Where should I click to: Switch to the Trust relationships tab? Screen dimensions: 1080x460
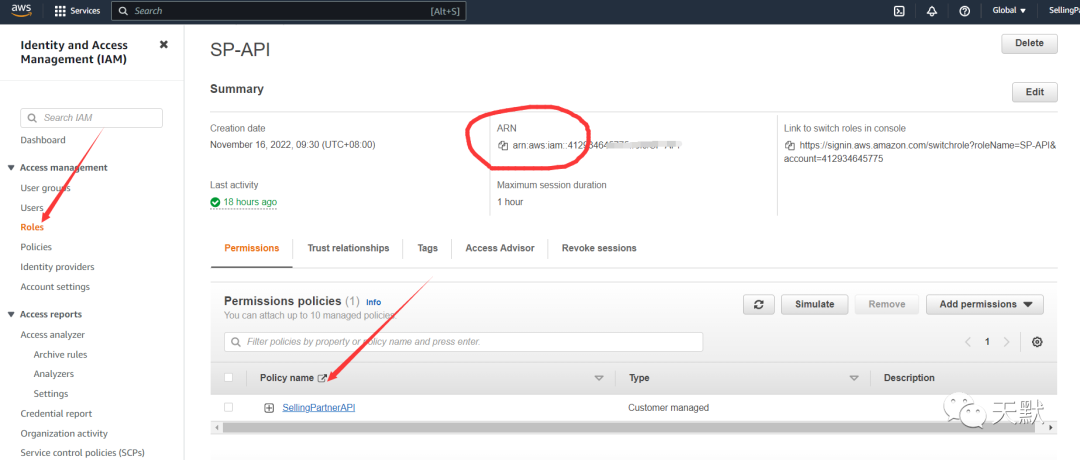tap(348, 248)
